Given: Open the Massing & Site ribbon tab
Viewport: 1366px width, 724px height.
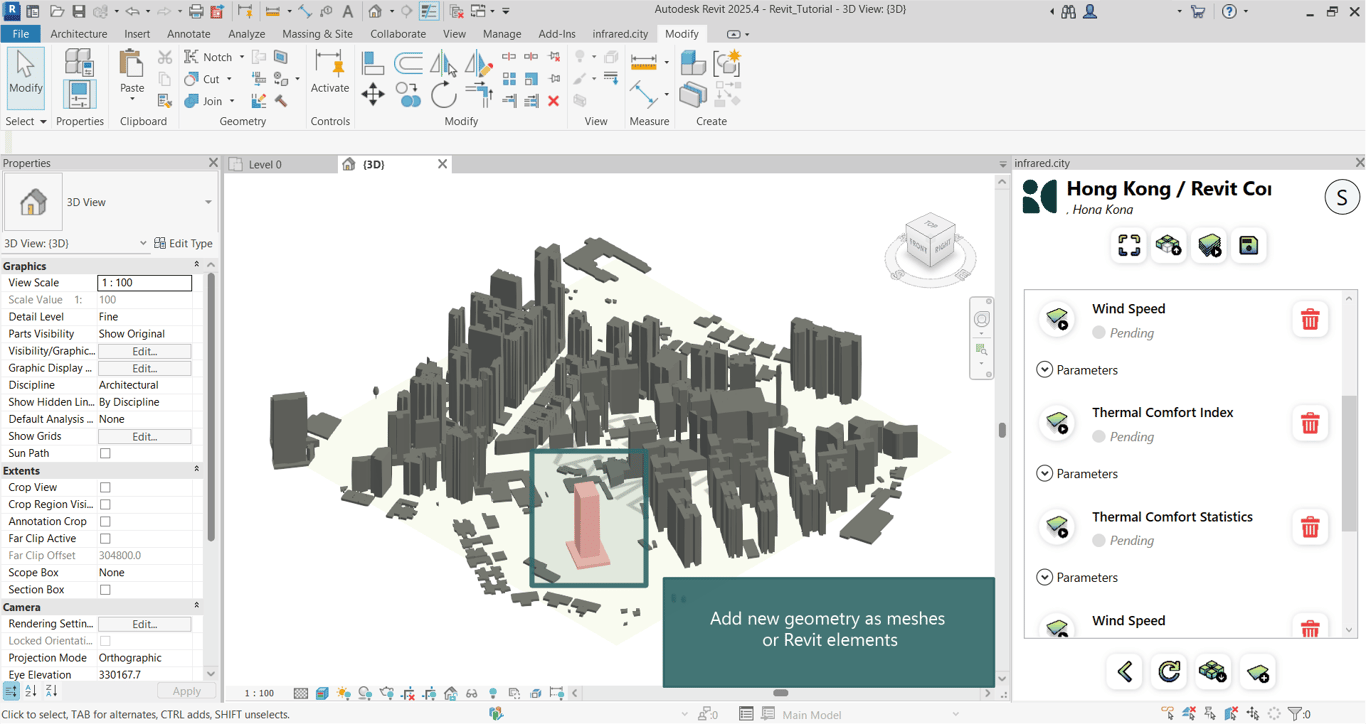Looking at the screenshot, I should click(x=317, y=34).
